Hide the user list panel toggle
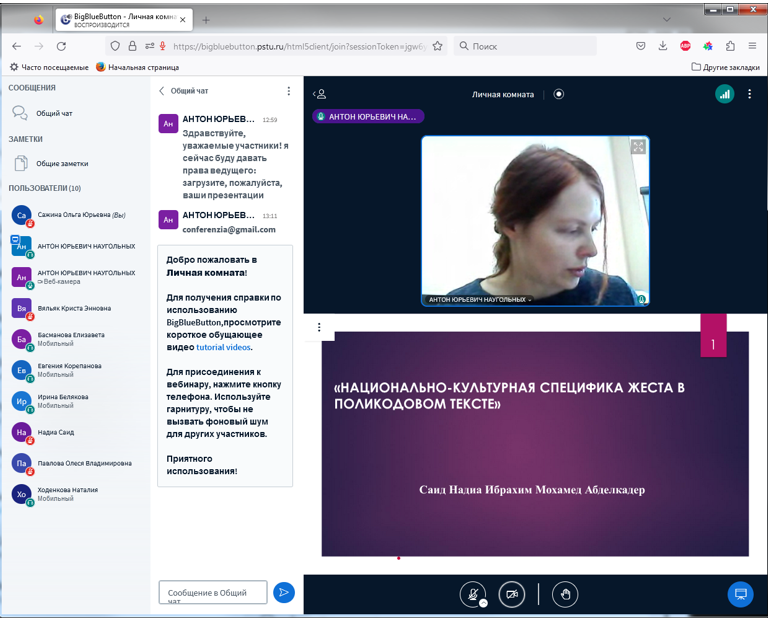The height and width of the screenshot is (618, 768). [x=320, y=94]
